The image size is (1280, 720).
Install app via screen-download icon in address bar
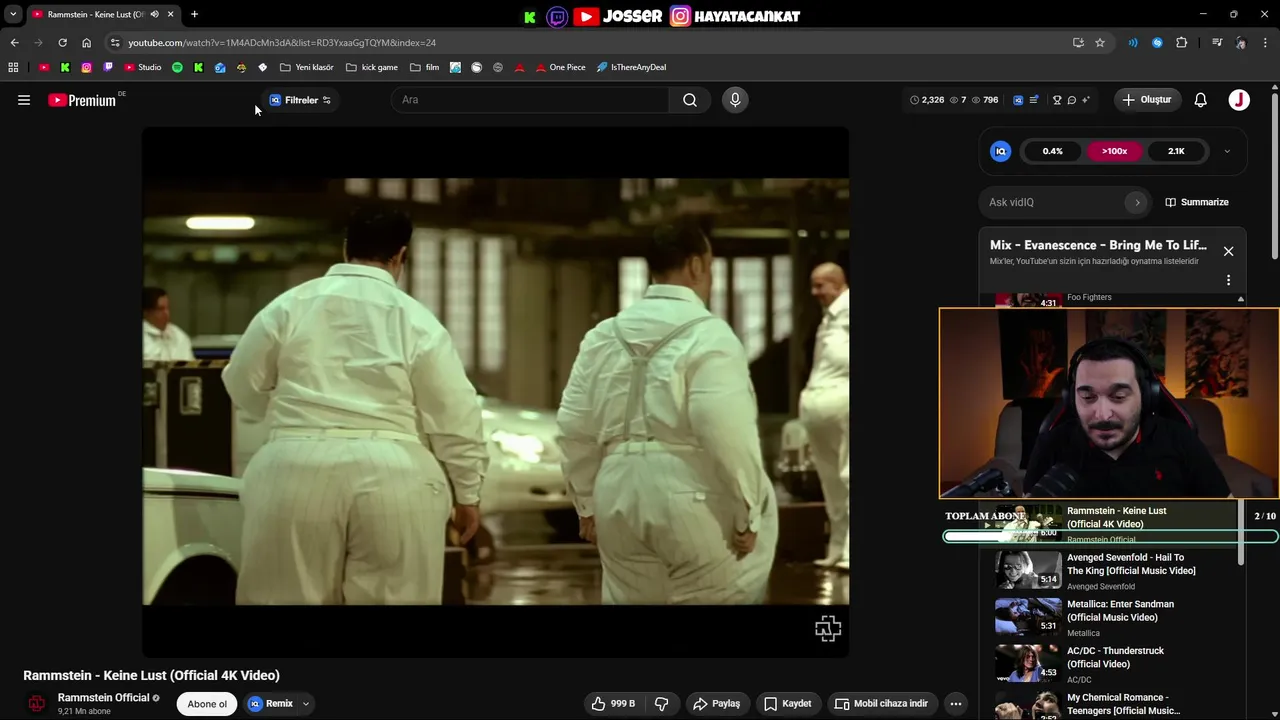coord(1078,43)
